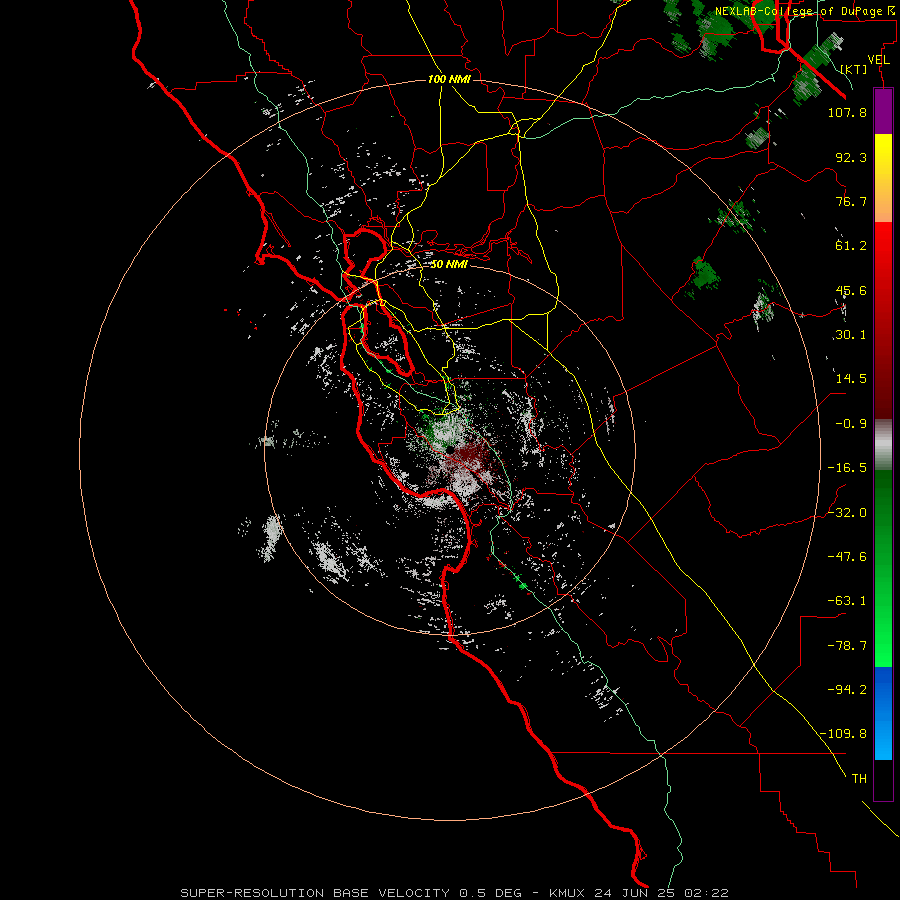This screenshot has height=900, width=900.
Task: Click the 45.6 legend value
Action: [851, 290]
